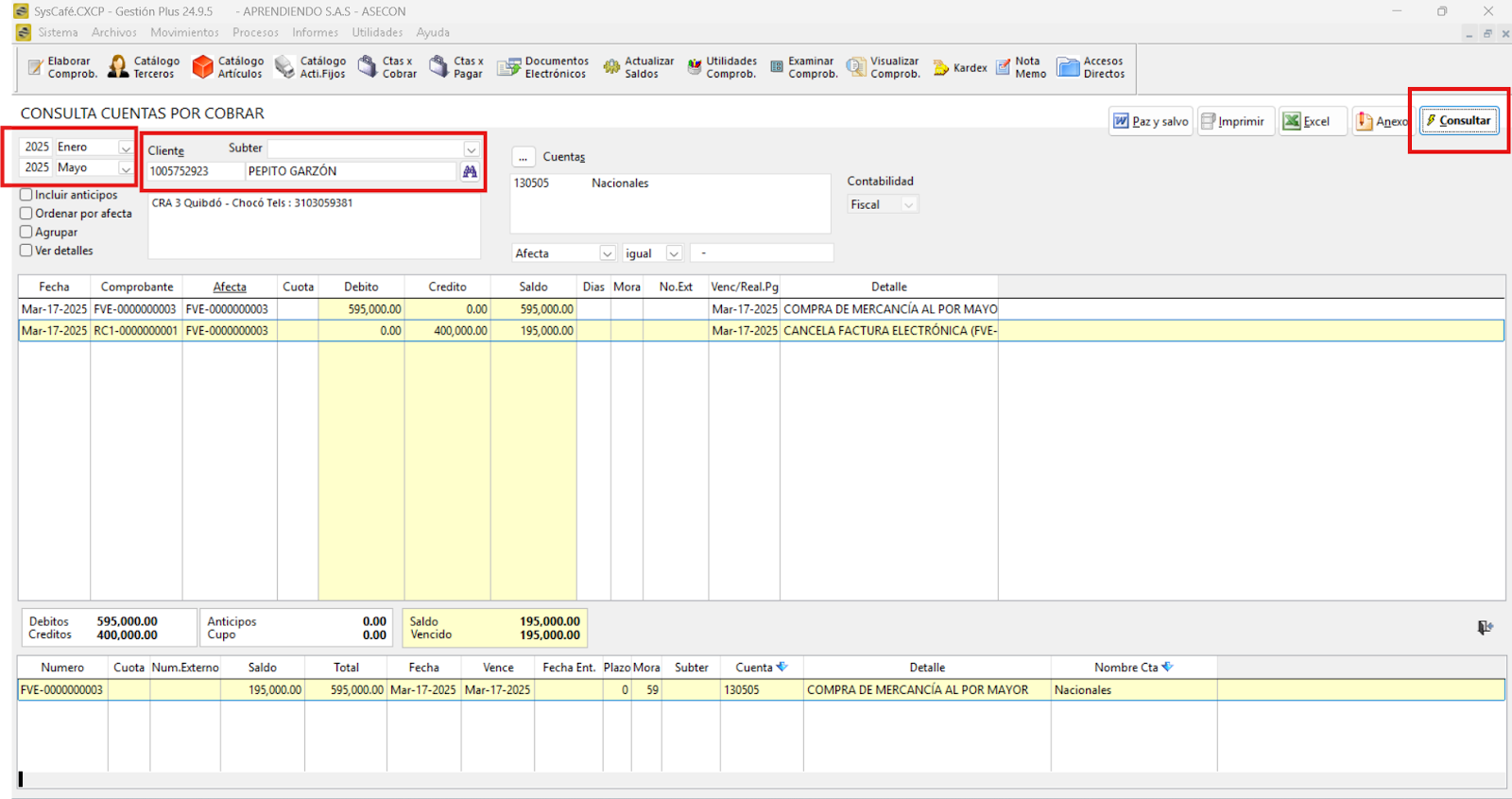Select the RC1-0000000001 row in the grid
Viewport: 1512px width, 799px height.
tap(135, 331)
